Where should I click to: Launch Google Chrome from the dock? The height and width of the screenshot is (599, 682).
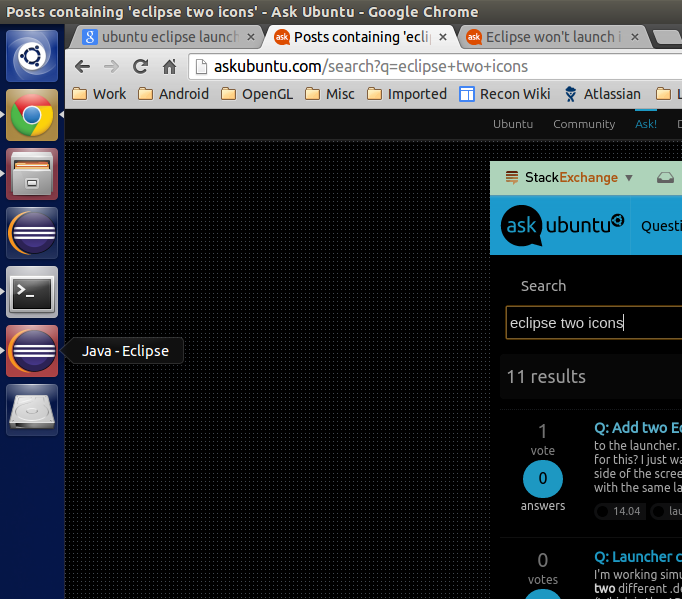pos(32,115)
